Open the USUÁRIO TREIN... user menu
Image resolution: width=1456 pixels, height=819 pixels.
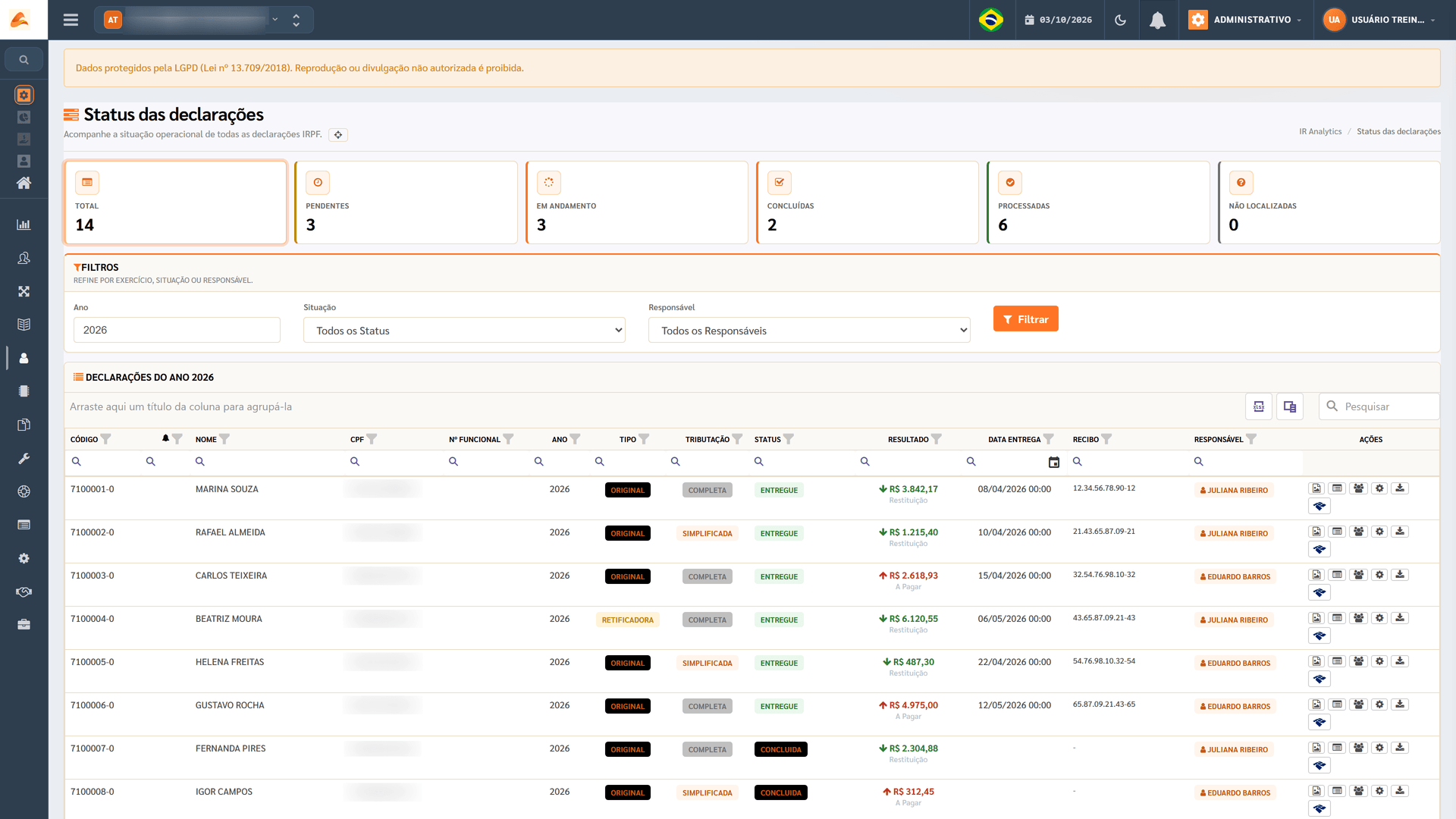click(1379, 20)
